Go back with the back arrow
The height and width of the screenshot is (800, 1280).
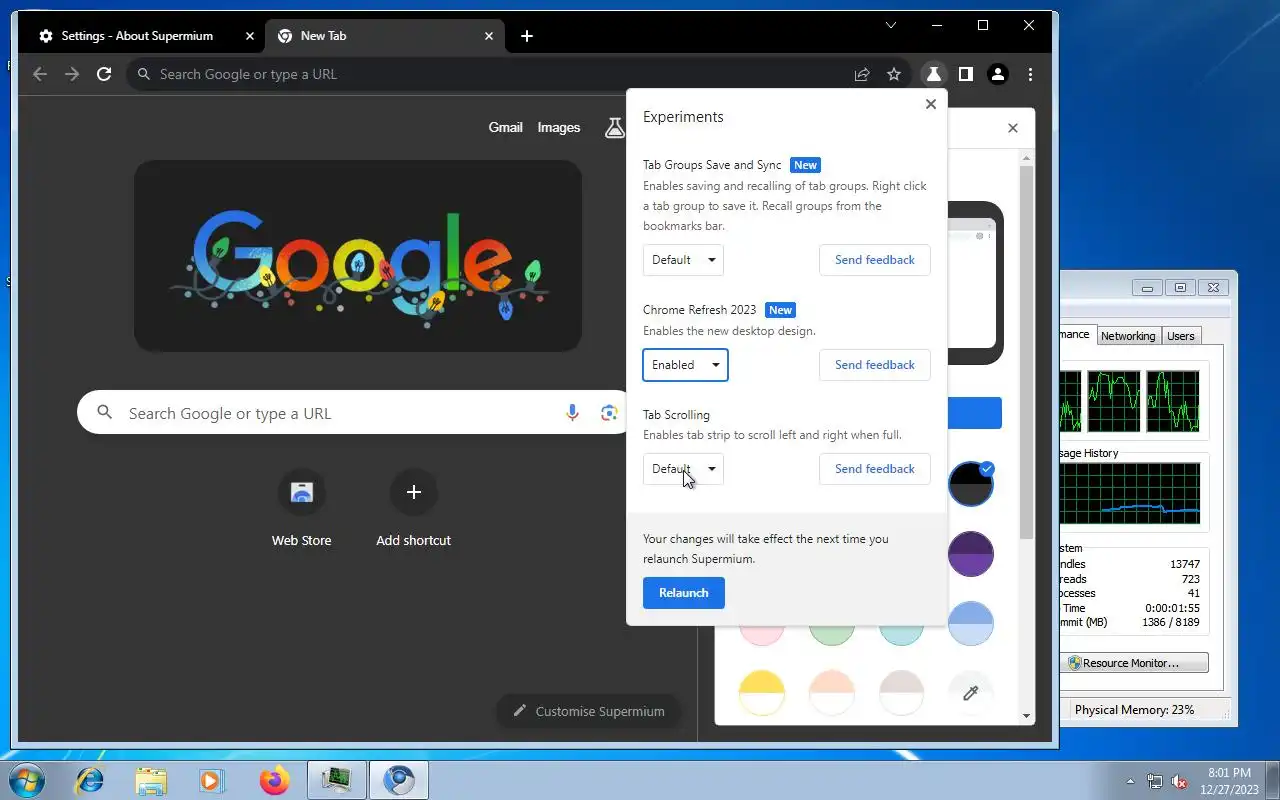40,74
